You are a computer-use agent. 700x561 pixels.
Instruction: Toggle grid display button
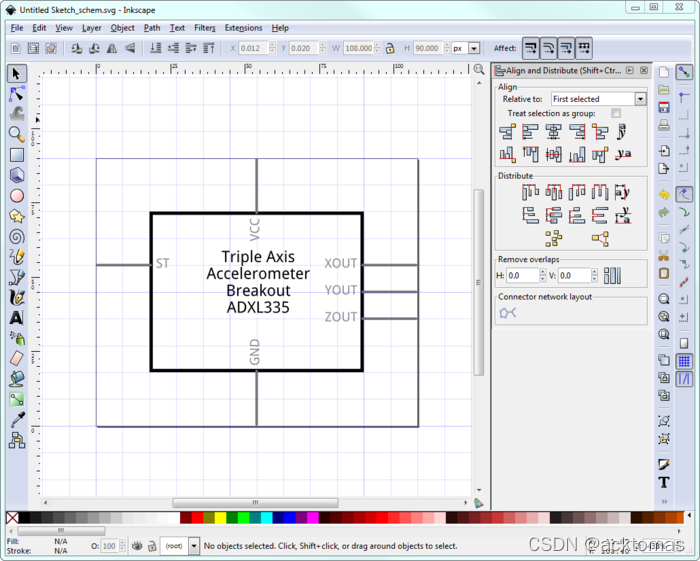pyautogui.click(x=684, y=361)
